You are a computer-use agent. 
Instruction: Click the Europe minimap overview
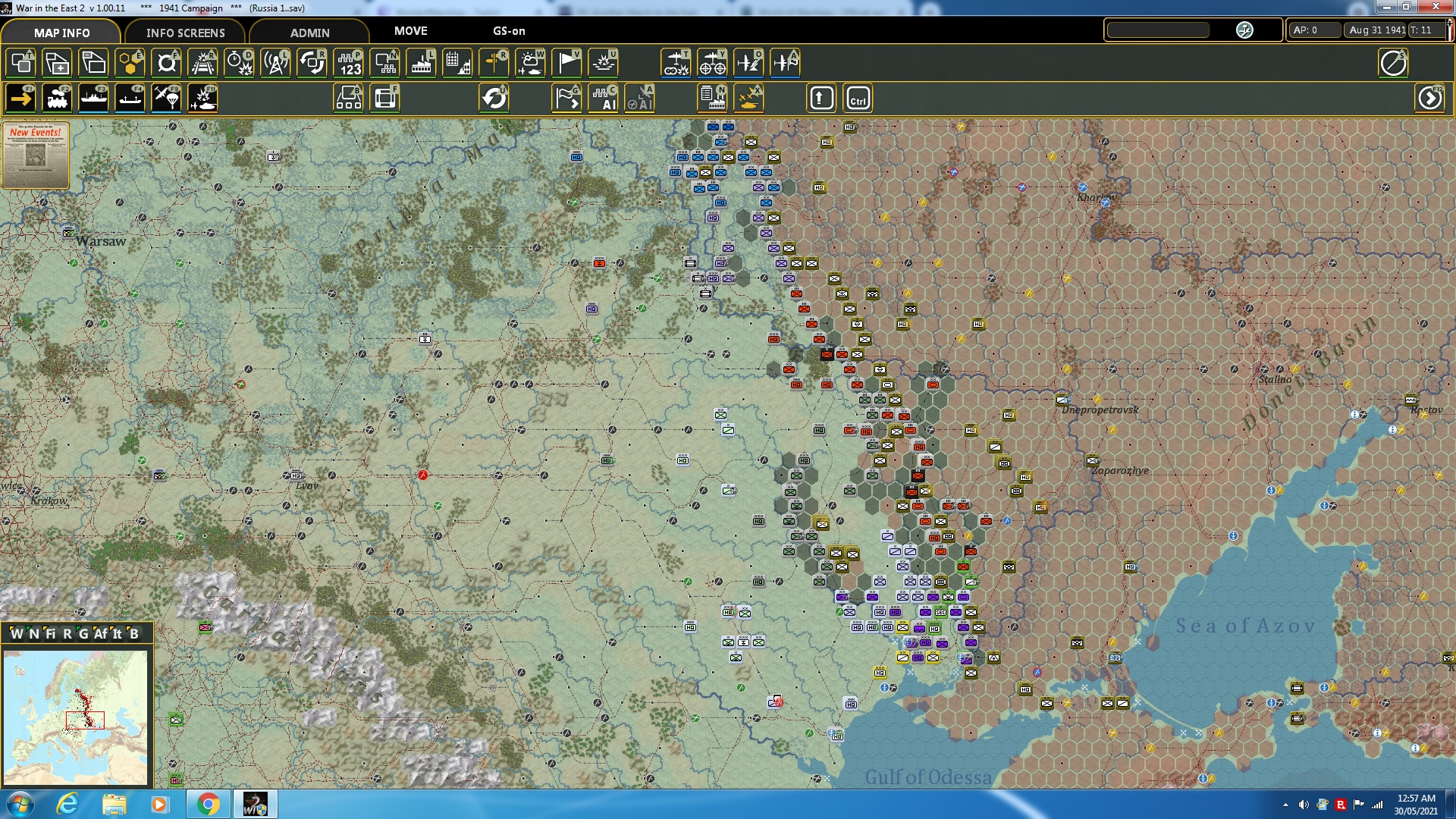pos(76,717)
